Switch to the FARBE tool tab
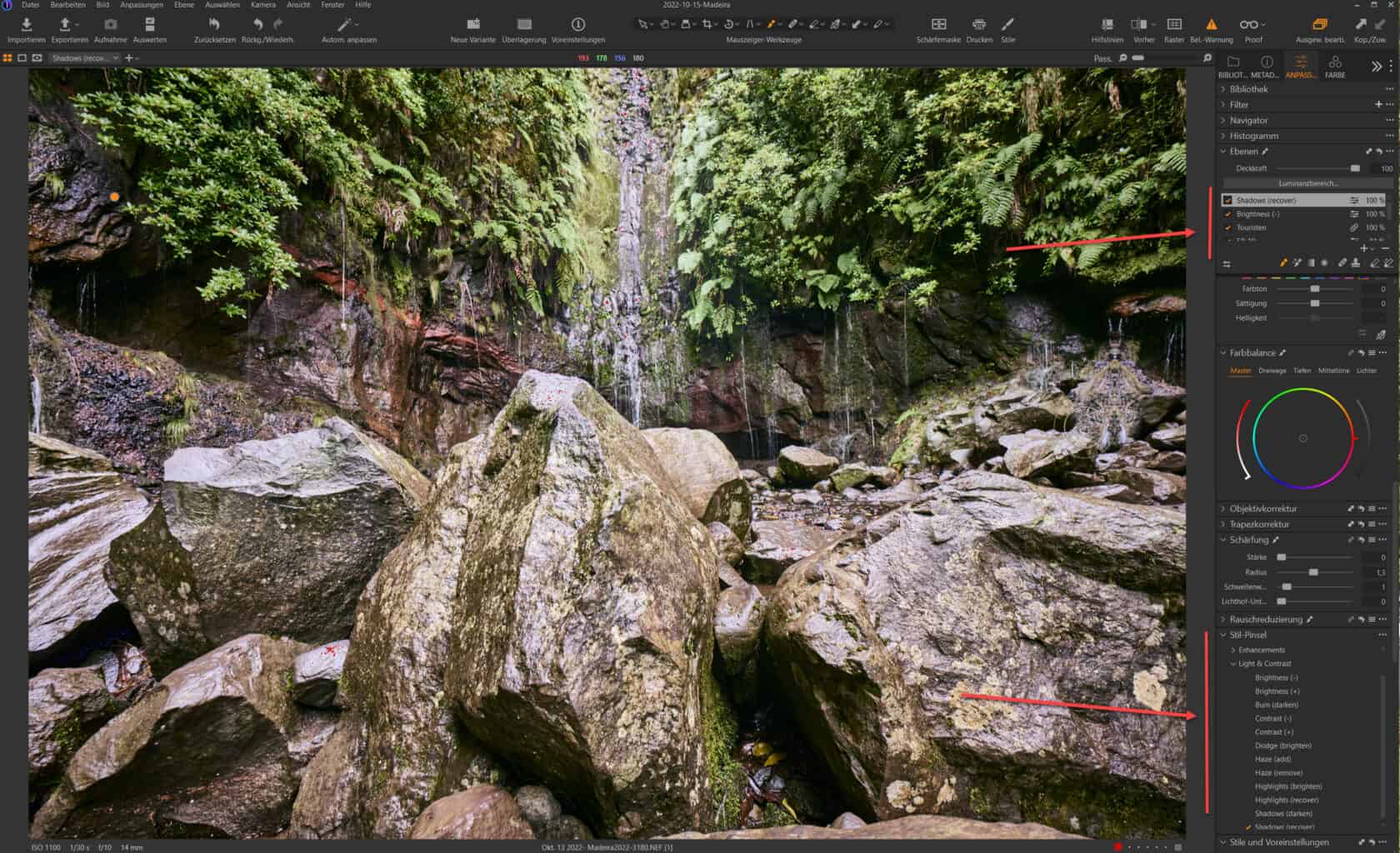Screen dimensions: 1400x853 pyautogui.click(x=1335, y=67)
